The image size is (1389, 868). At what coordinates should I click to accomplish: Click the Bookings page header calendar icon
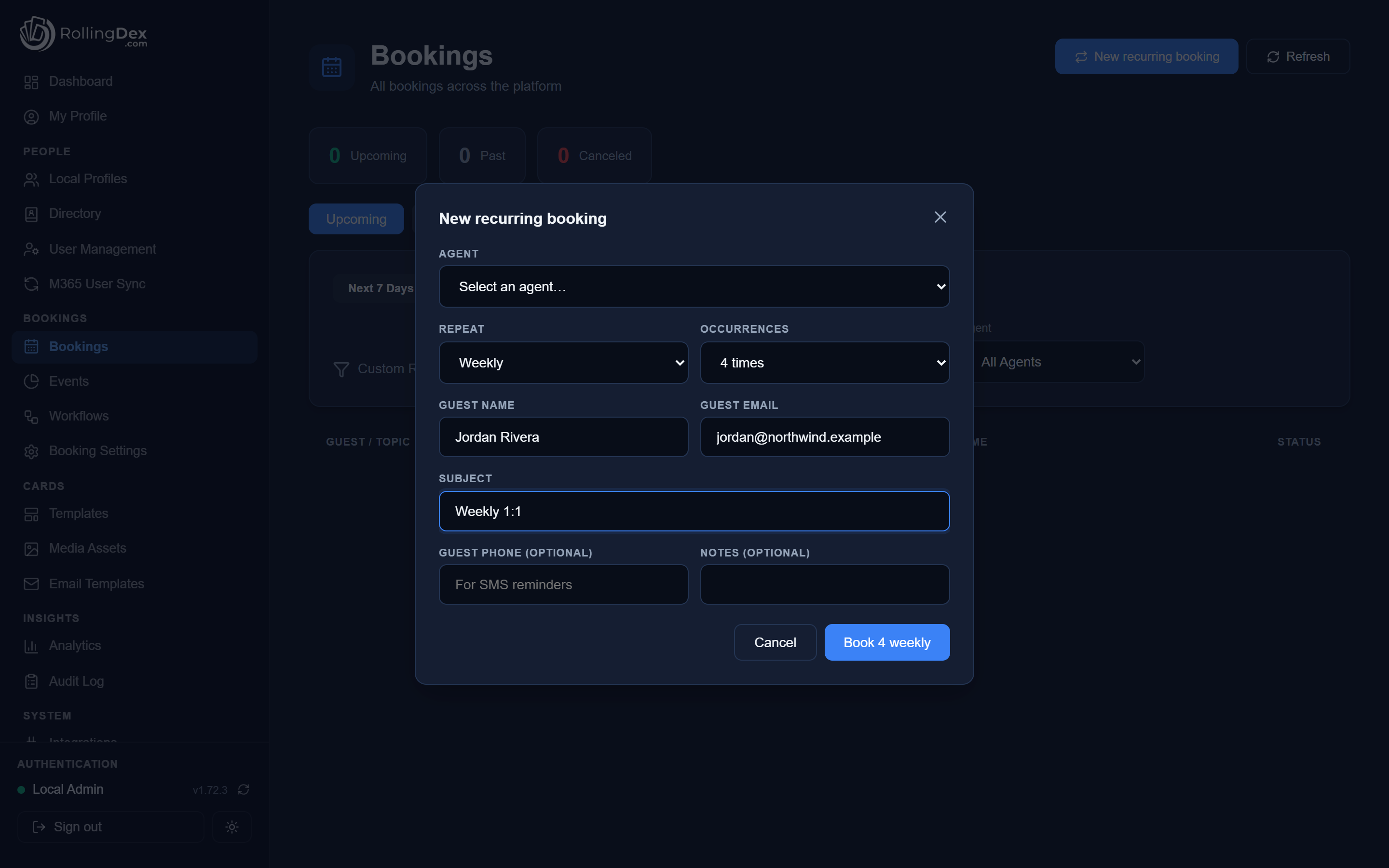332,67
